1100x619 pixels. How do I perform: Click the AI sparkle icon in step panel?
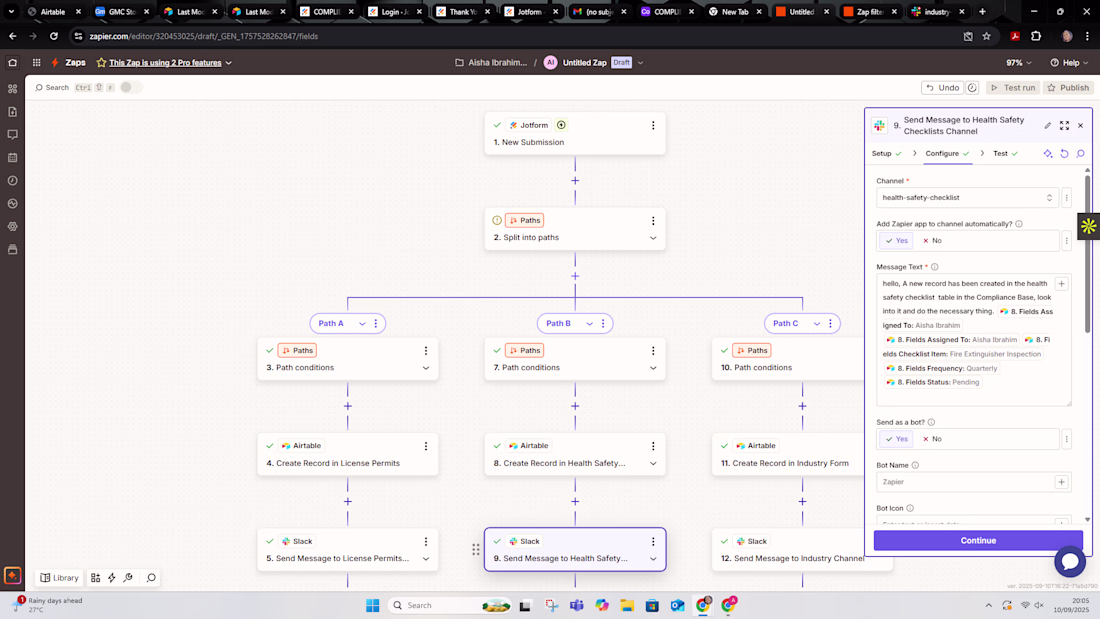click(1048, 154)
